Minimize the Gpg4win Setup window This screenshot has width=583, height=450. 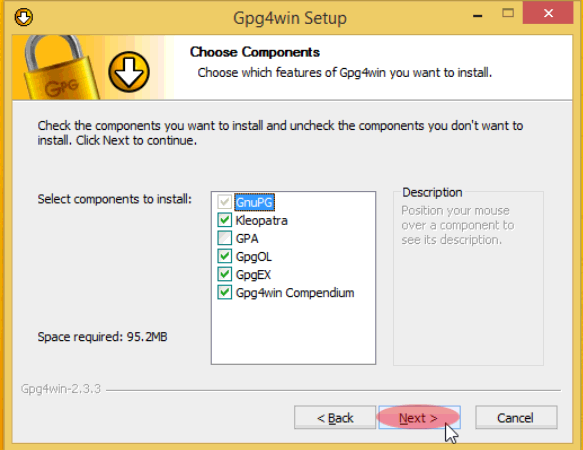click(478, 15)
